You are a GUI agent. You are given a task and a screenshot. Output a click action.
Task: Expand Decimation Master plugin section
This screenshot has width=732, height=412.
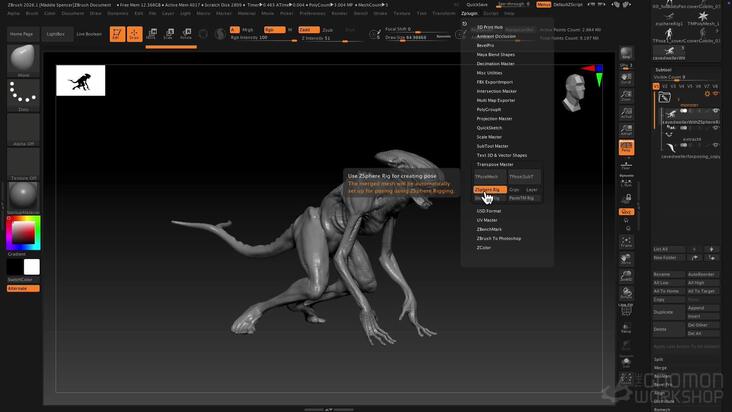[x=495, y=63]
